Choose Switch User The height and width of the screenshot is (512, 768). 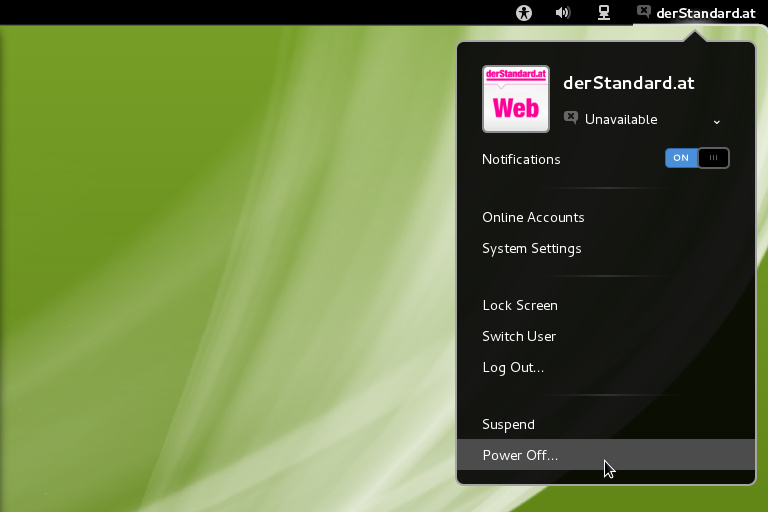(x=605, y=336)
